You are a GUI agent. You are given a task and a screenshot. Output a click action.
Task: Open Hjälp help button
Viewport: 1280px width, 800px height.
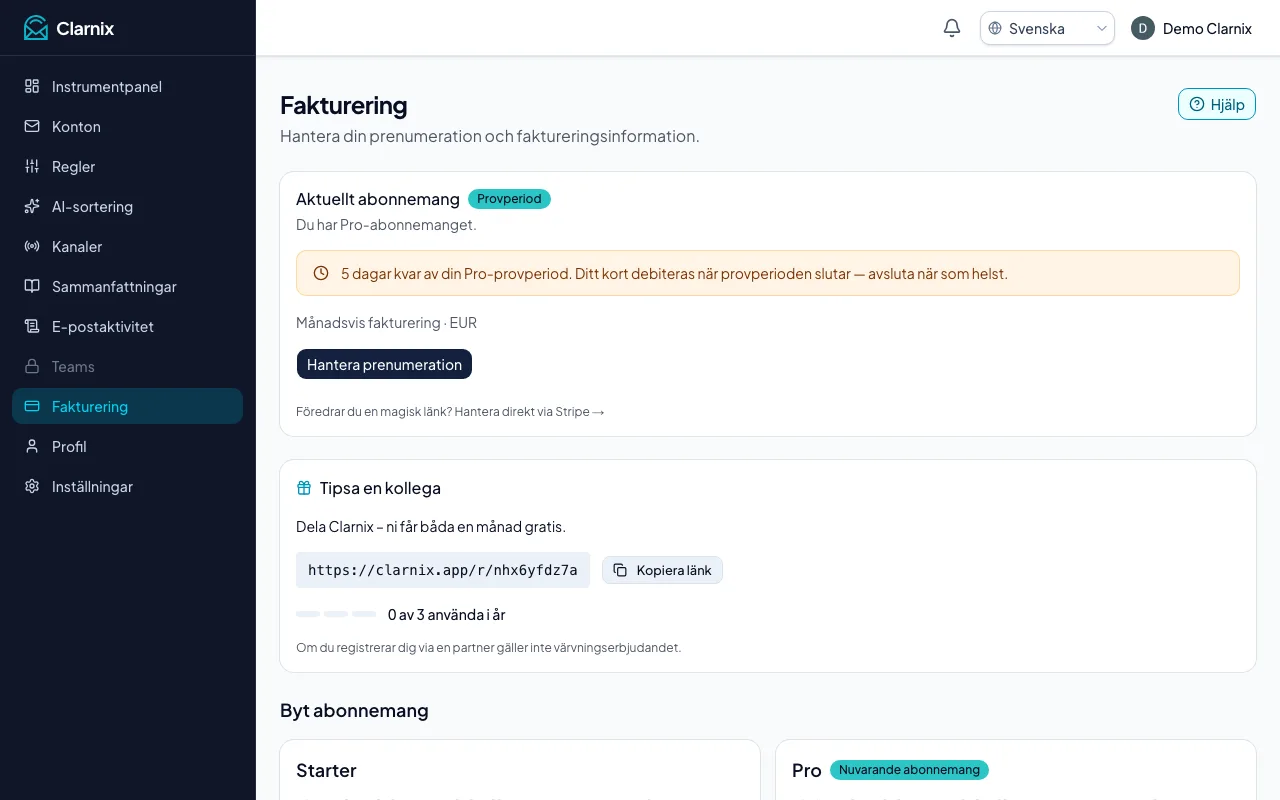pos(1216,104)
